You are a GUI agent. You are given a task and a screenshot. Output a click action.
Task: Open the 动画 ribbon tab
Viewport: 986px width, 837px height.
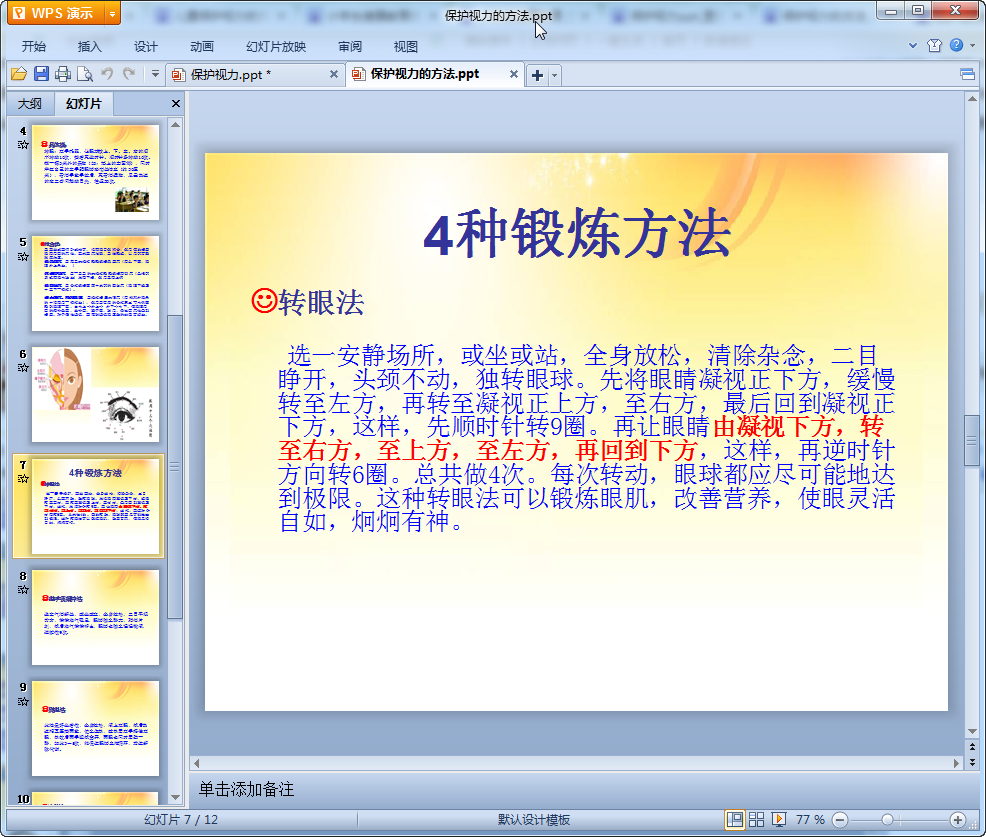pos(202,47)
